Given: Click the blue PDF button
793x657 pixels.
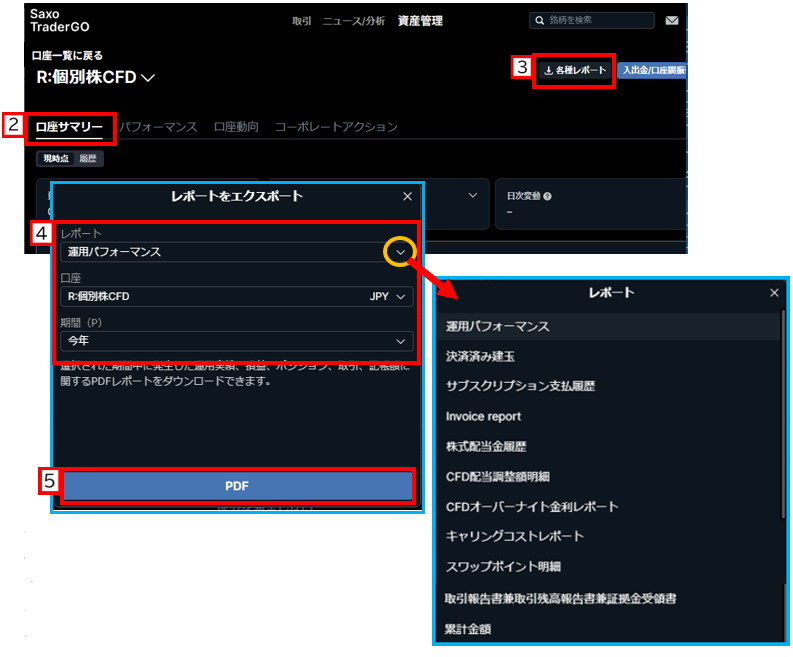Looking at the screenshot, I should tap(237, 486).
